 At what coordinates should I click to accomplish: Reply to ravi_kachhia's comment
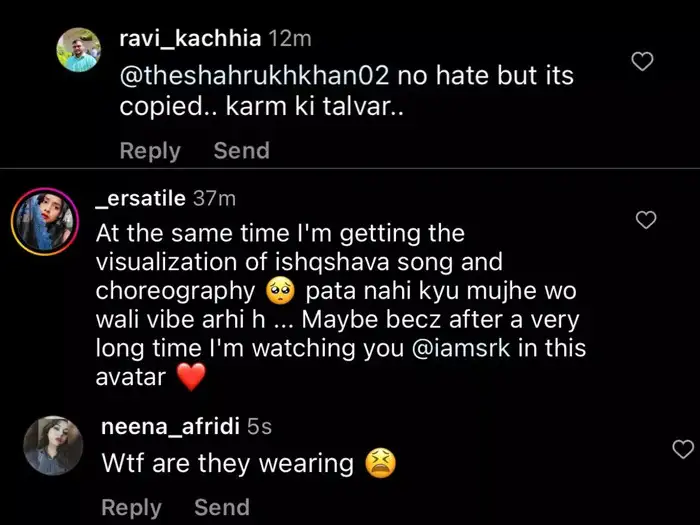[x=150, y=151]
